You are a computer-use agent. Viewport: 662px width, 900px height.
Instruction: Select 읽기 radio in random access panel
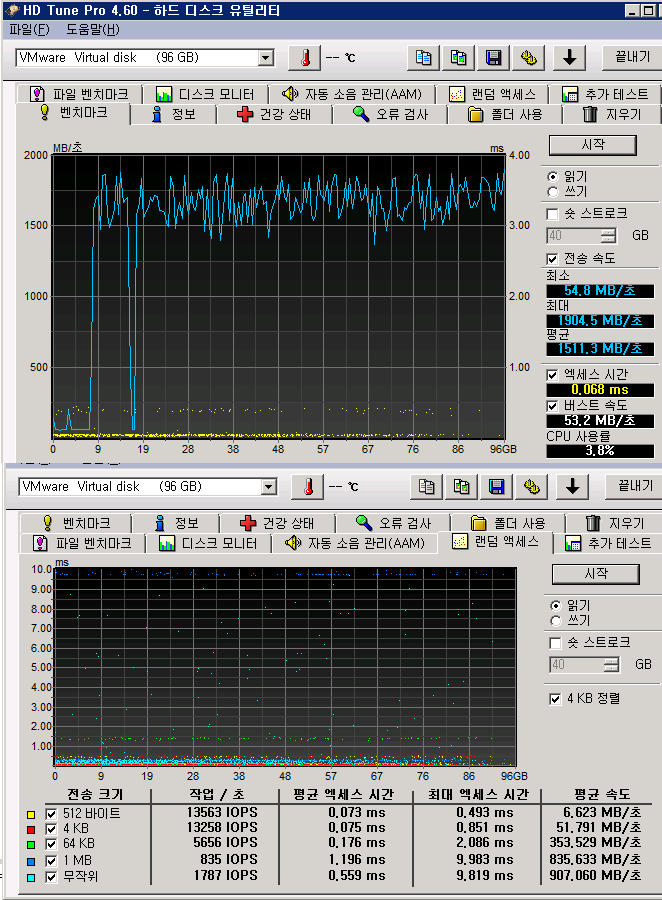[555, 606]
